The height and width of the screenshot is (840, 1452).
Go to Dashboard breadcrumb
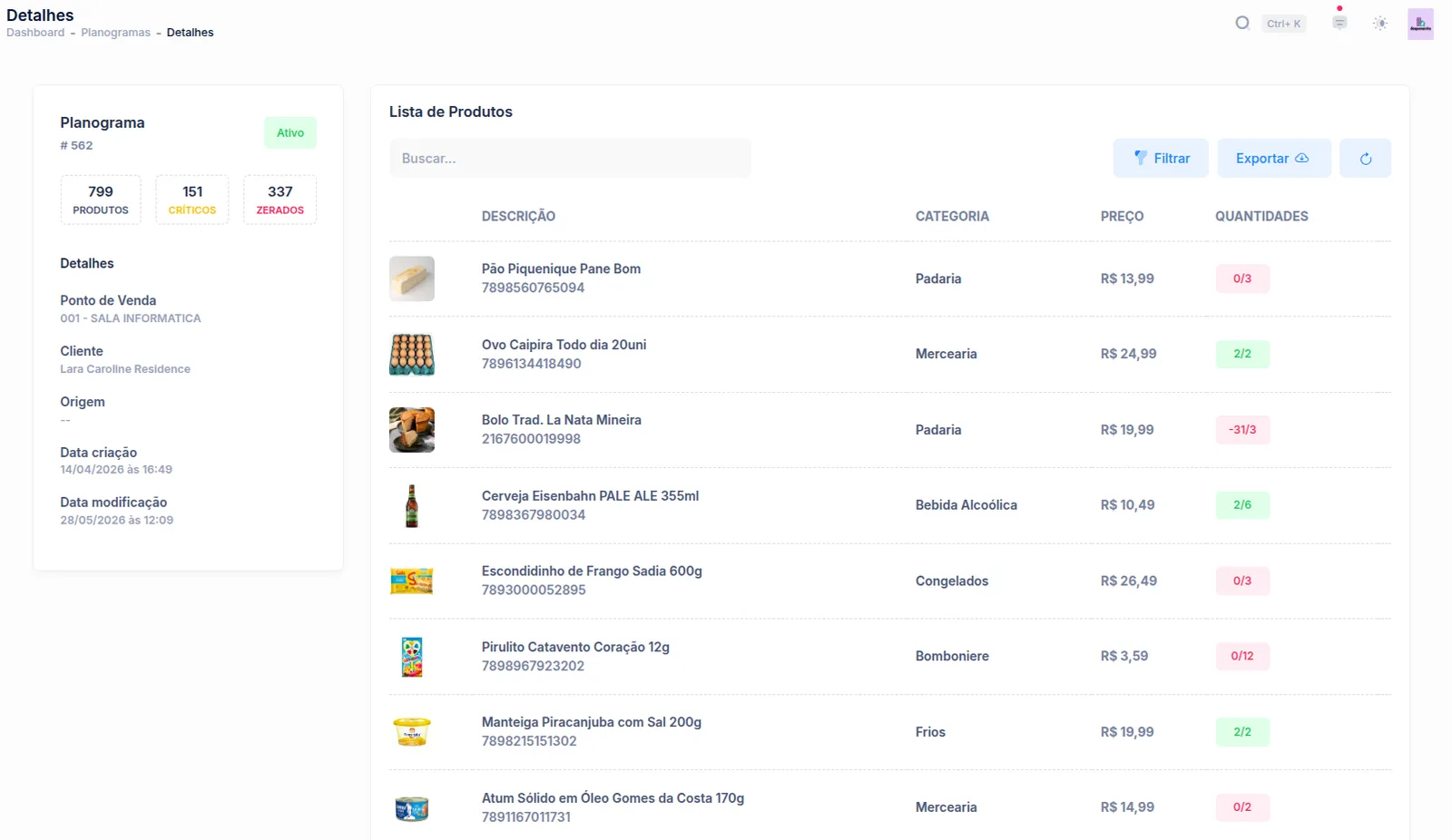(x=35, y=33)
